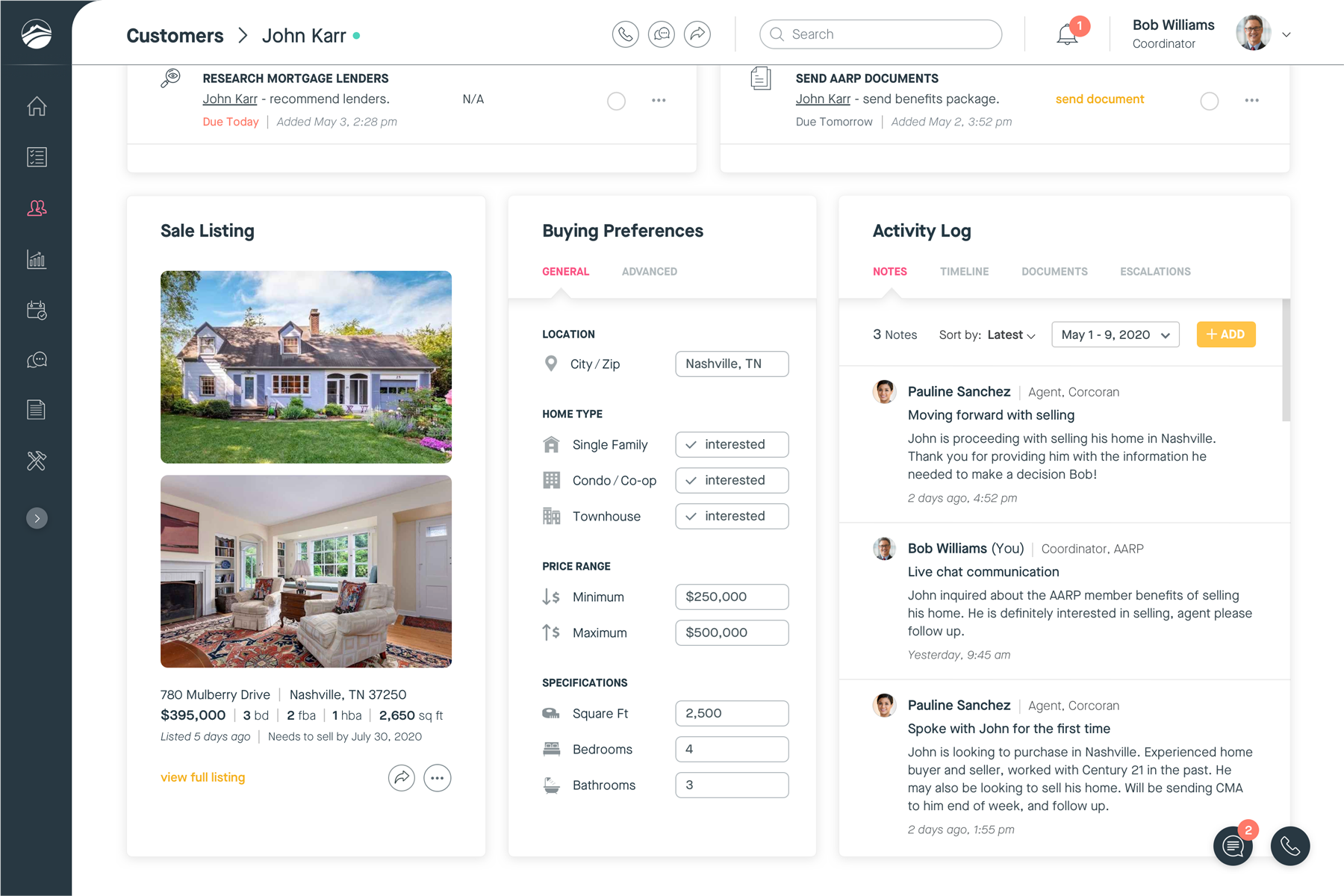The image size is (1344, 896).
Task: Share the sale listing via arrow icon
Action: 401,778
